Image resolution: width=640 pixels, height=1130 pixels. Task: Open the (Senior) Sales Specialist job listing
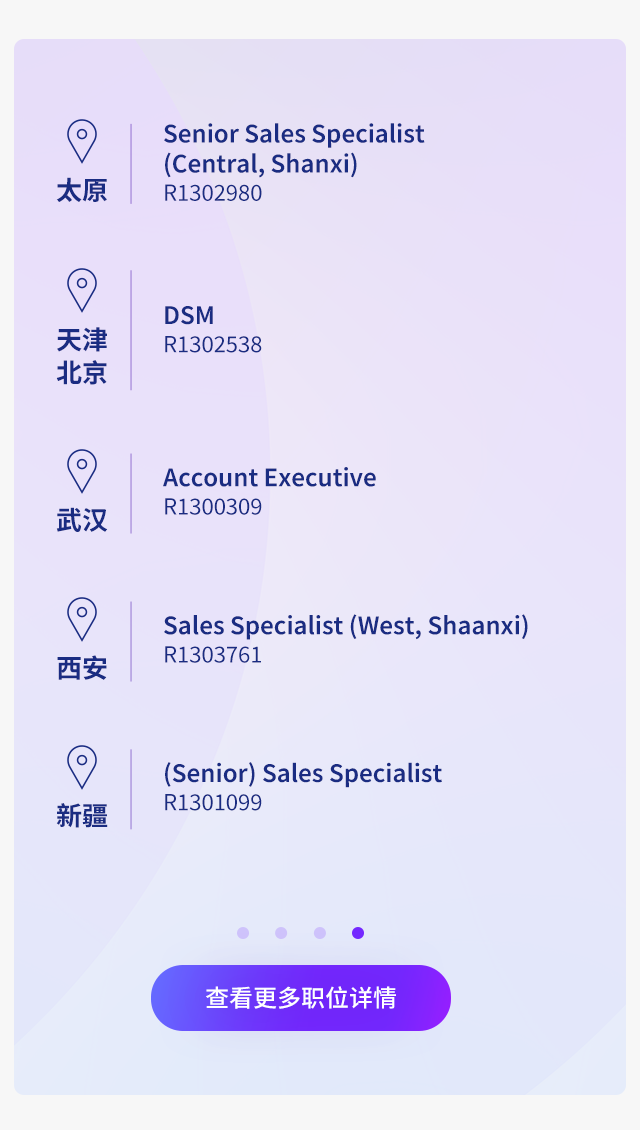point(303,773)
